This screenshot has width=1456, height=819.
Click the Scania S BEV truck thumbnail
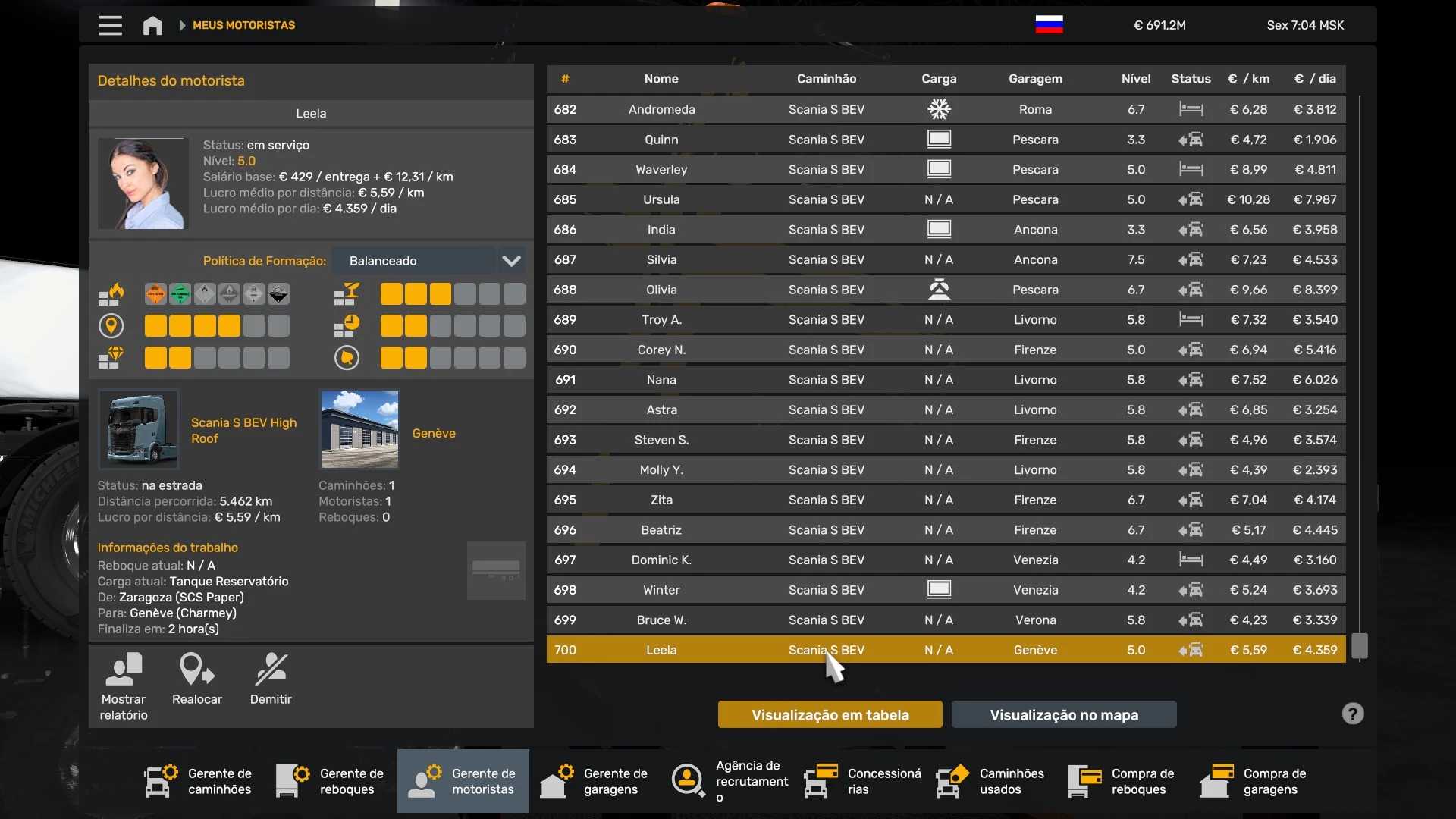point(139,430)
